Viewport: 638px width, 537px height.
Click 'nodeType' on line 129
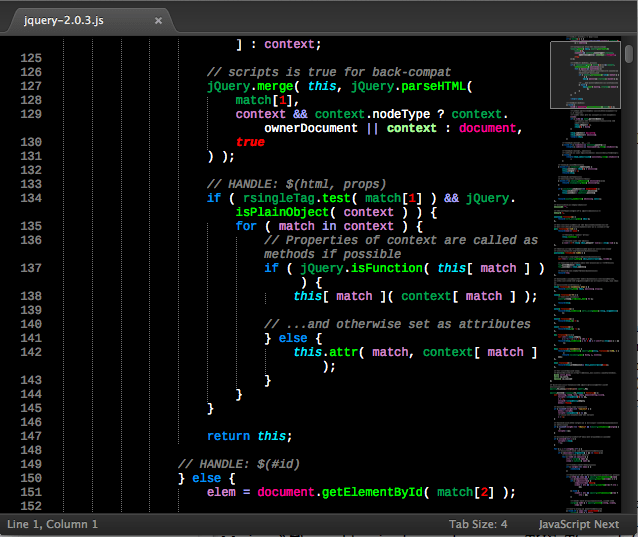[x=401, y=114]
